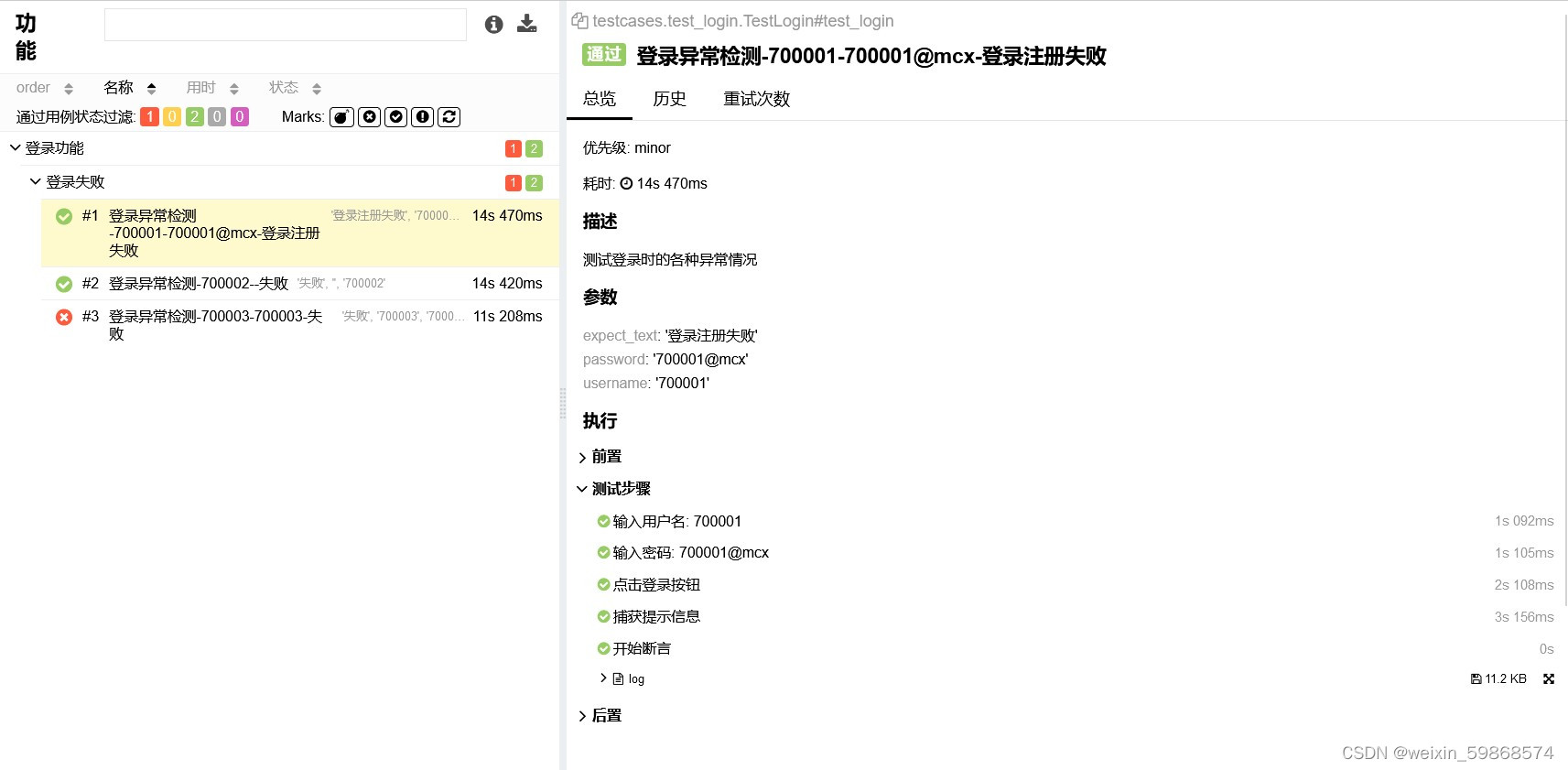
Task: Collapse the 登录失败 tree group
Action: [36, 181]
